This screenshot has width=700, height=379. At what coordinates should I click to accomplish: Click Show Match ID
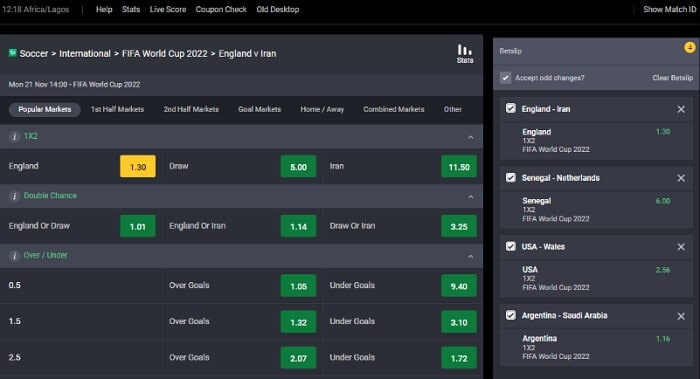pos(669,9)
